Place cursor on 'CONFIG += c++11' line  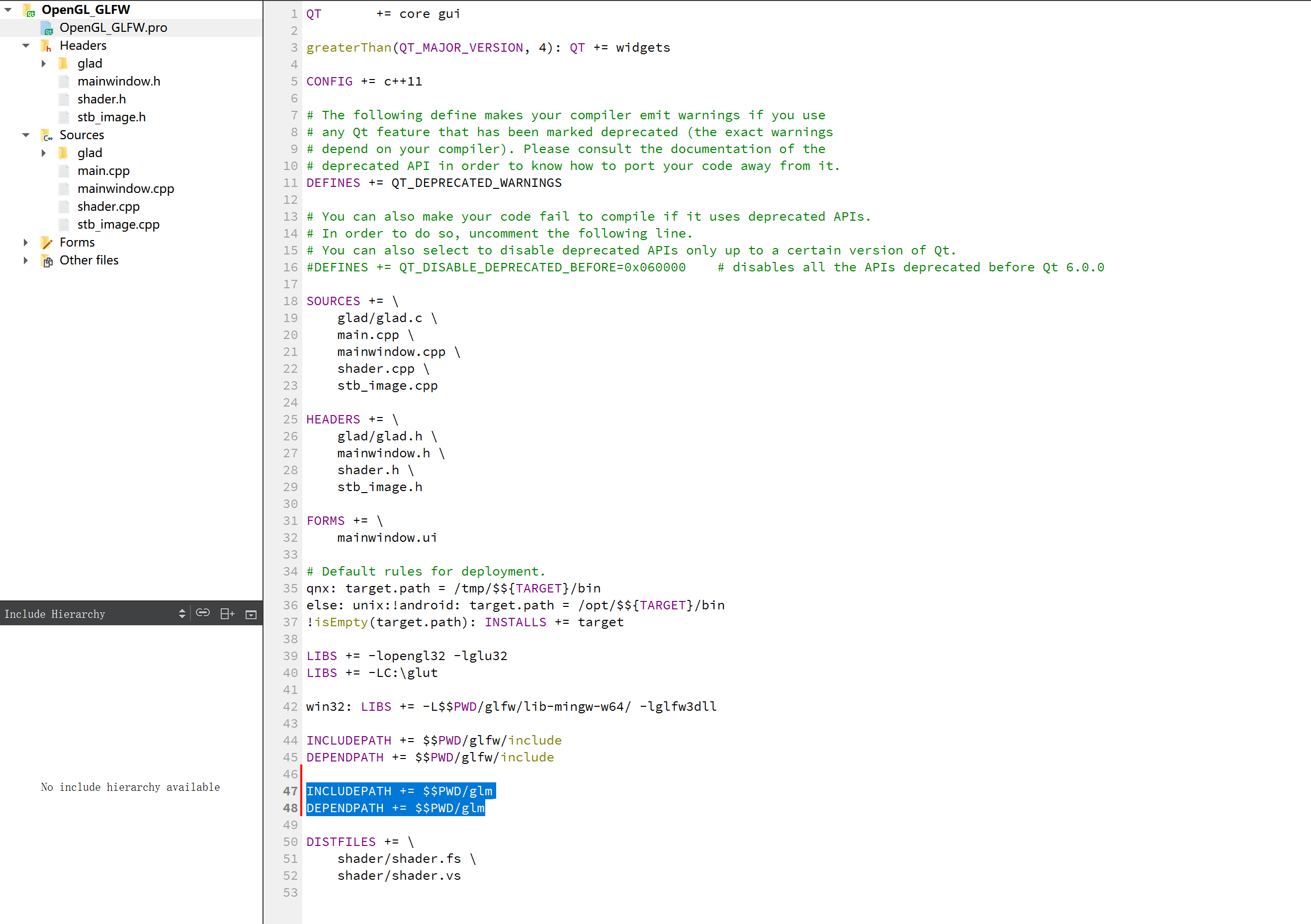click(x=364, y=82)
